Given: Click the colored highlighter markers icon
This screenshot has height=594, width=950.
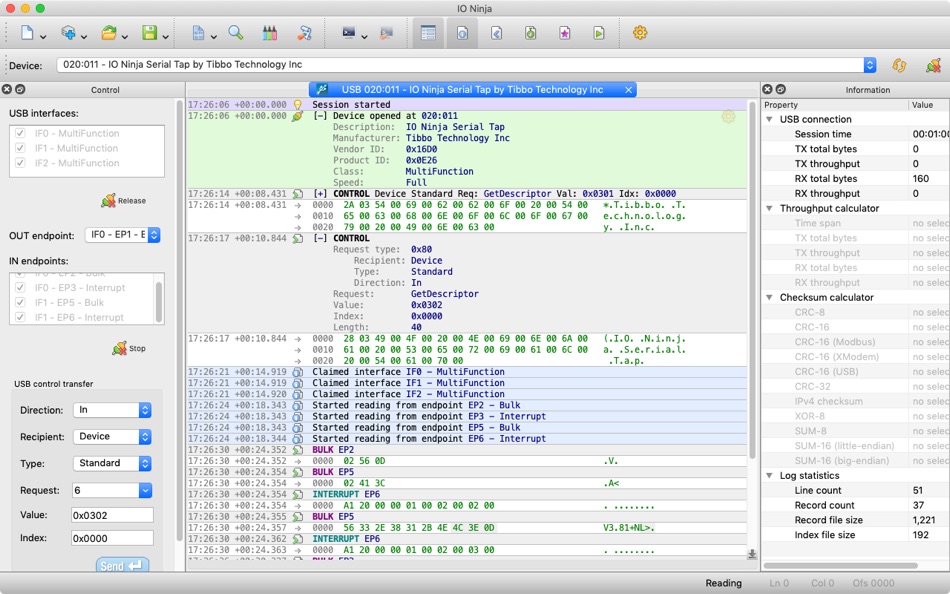Looking at the screenshot, I should (x=270, y=33).
